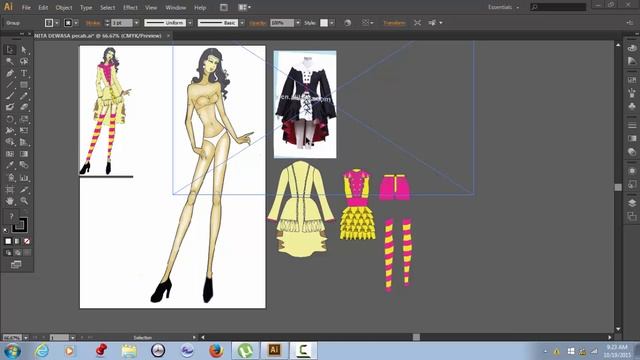640x360 pixels.
Task: Apply solid Color mode below swatches
Action: coord(8,241)
